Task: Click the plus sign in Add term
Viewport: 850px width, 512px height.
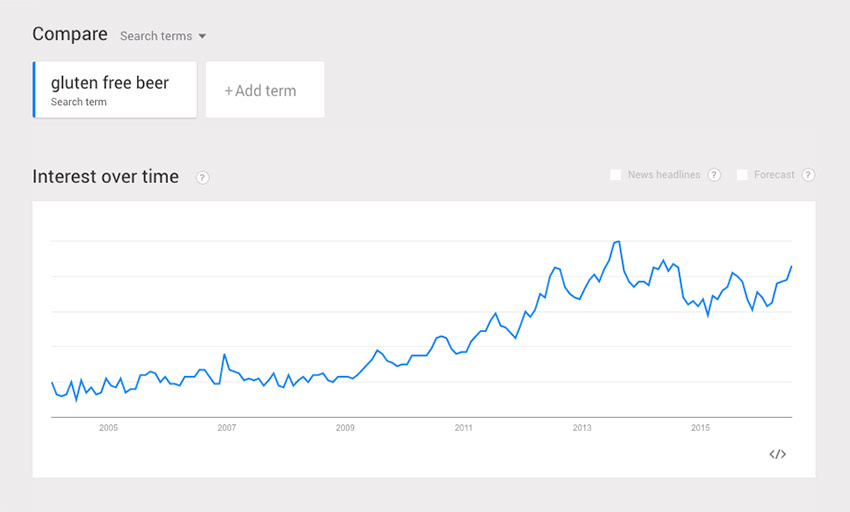Action: (x=228, y=91)
